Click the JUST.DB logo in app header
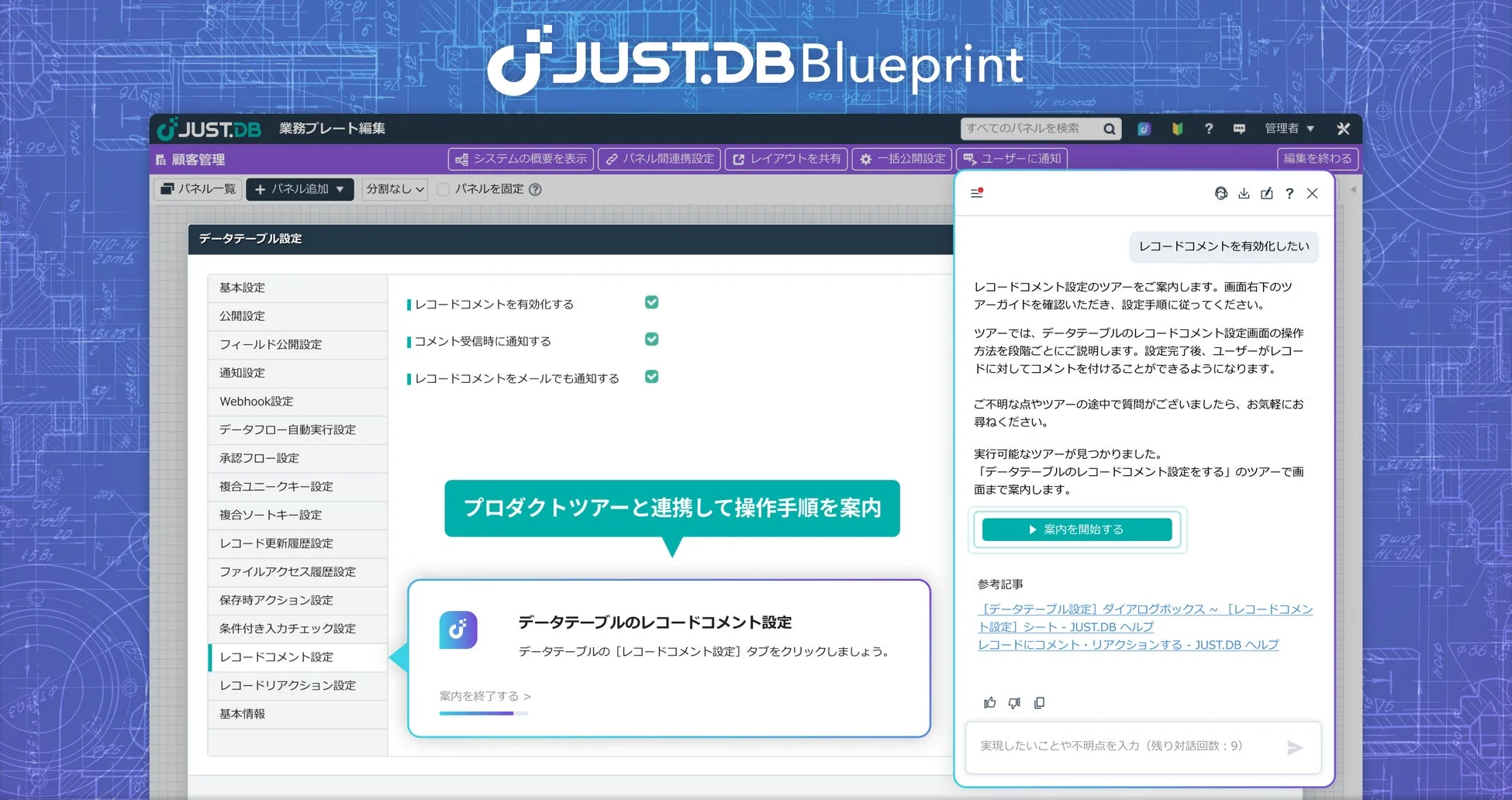1512x800 pixels. tap(209, 129)
